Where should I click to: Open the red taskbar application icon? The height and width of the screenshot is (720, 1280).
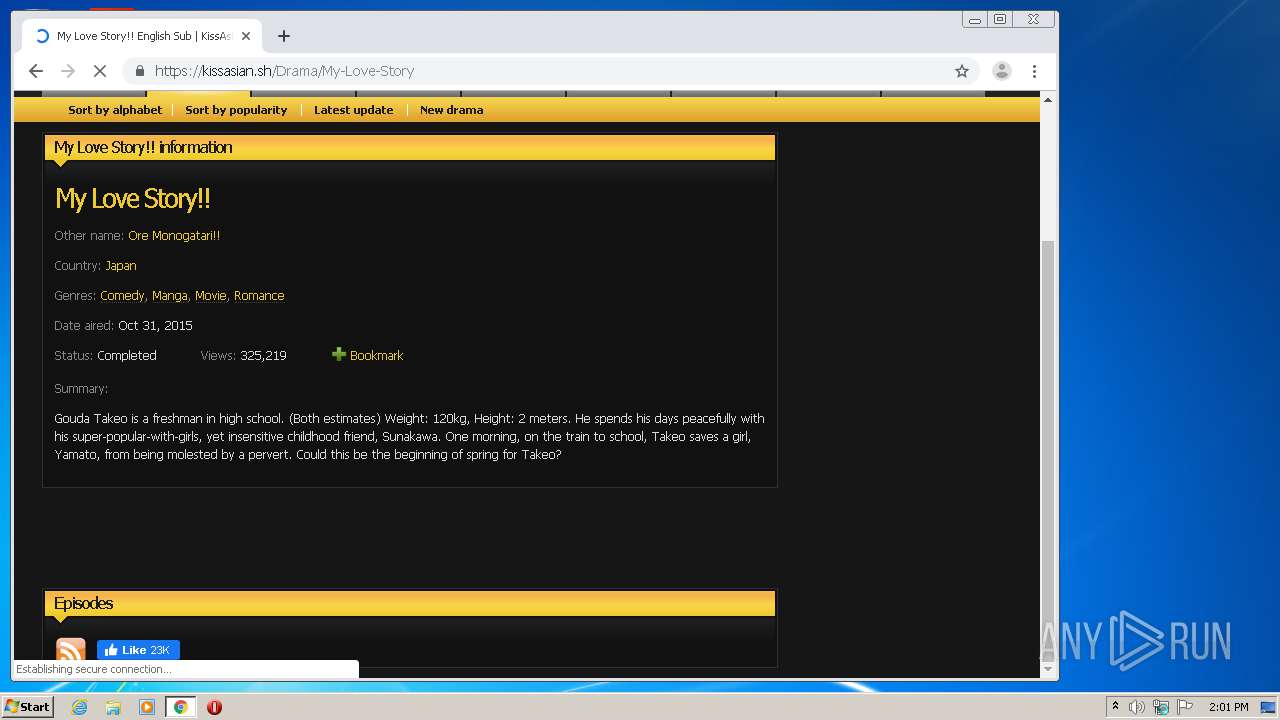[x=214, y=707]
